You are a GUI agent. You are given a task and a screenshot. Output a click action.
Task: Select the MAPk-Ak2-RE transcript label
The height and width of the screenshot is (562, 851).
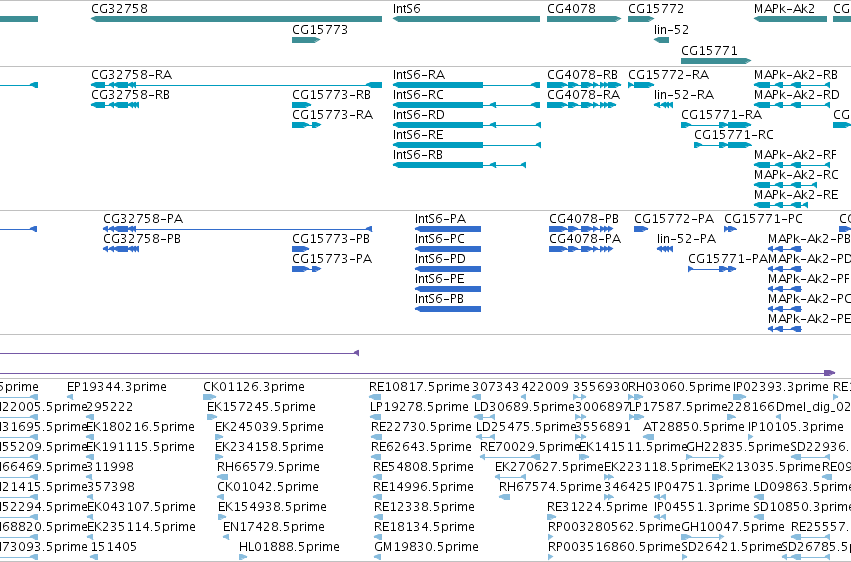(x=796, y=195)
